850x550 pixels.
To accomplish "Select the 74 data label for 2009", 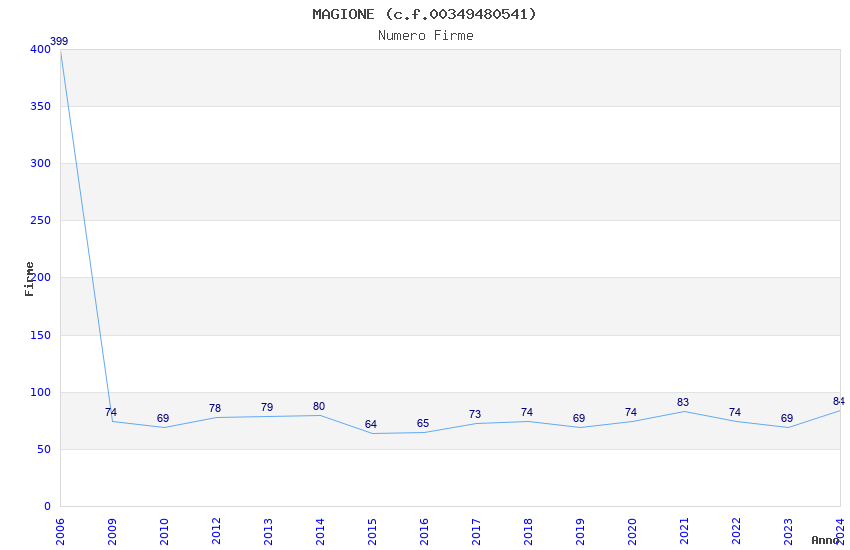I will 111,412.
